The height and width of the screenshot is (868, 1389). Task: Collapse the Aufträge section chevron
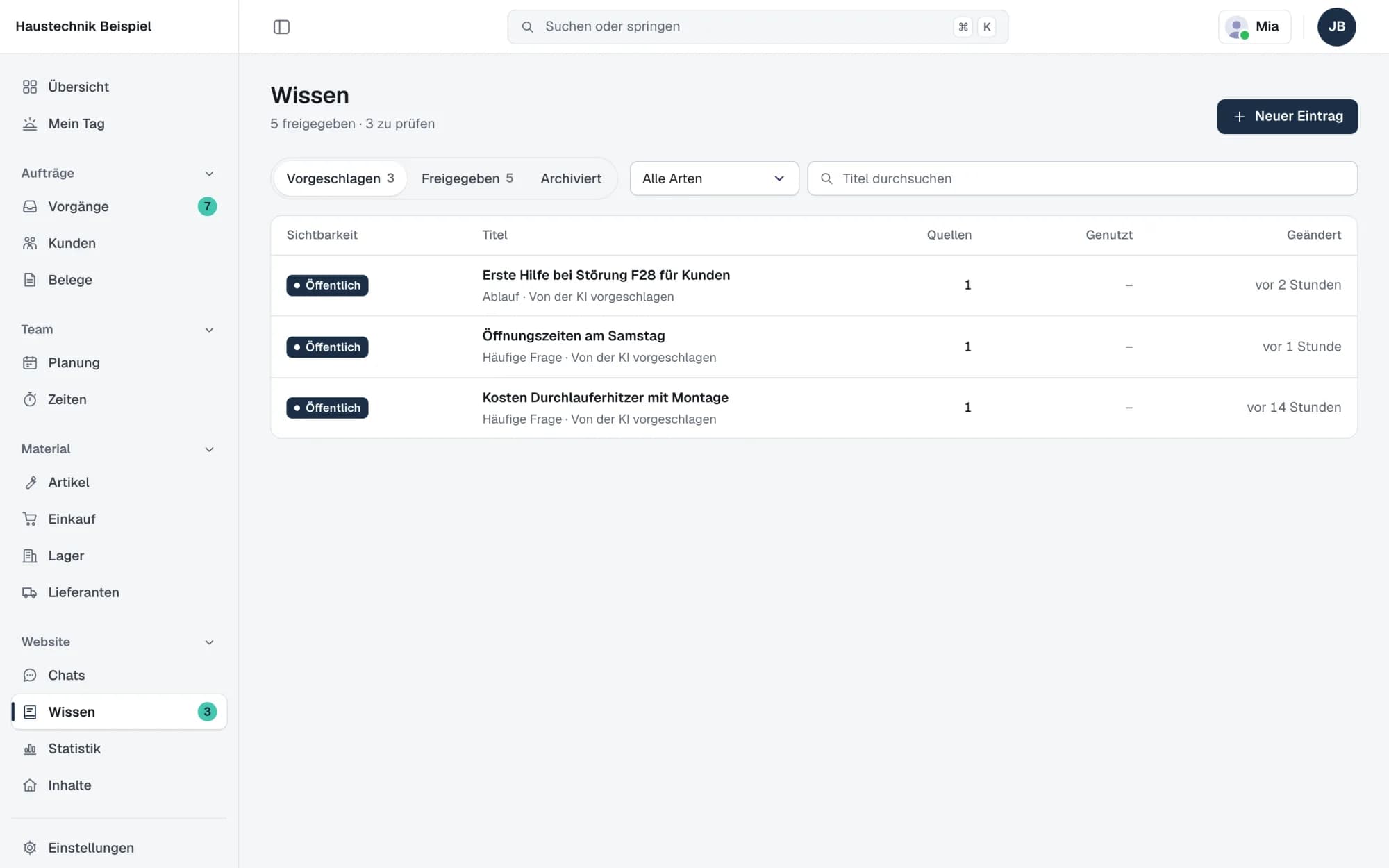pos(209,174)
